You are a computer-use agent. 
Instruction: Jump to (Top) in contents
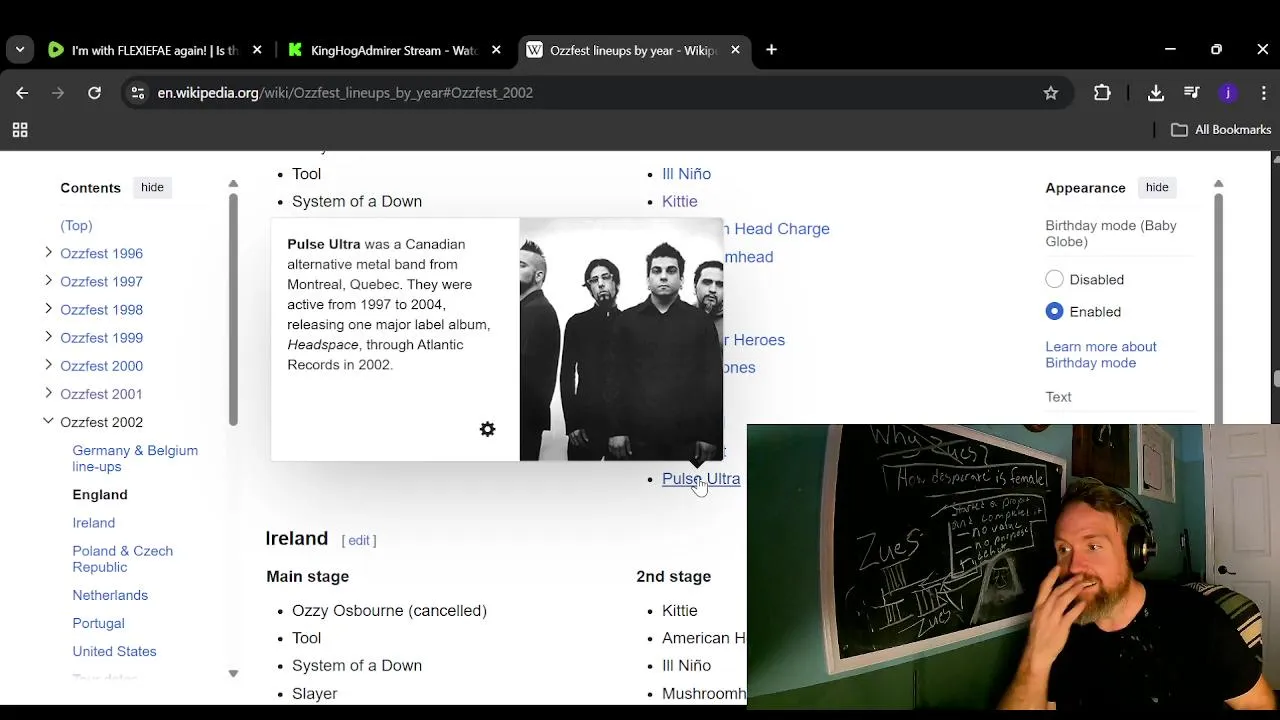[76, 225]
